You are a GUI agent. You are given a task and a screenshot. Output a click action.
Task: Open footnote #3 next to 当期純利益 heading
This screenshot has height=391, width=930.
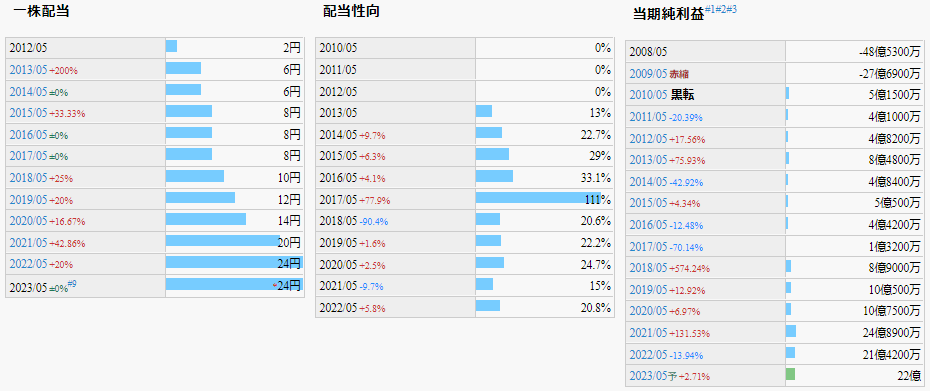click(x=731, y=9)
